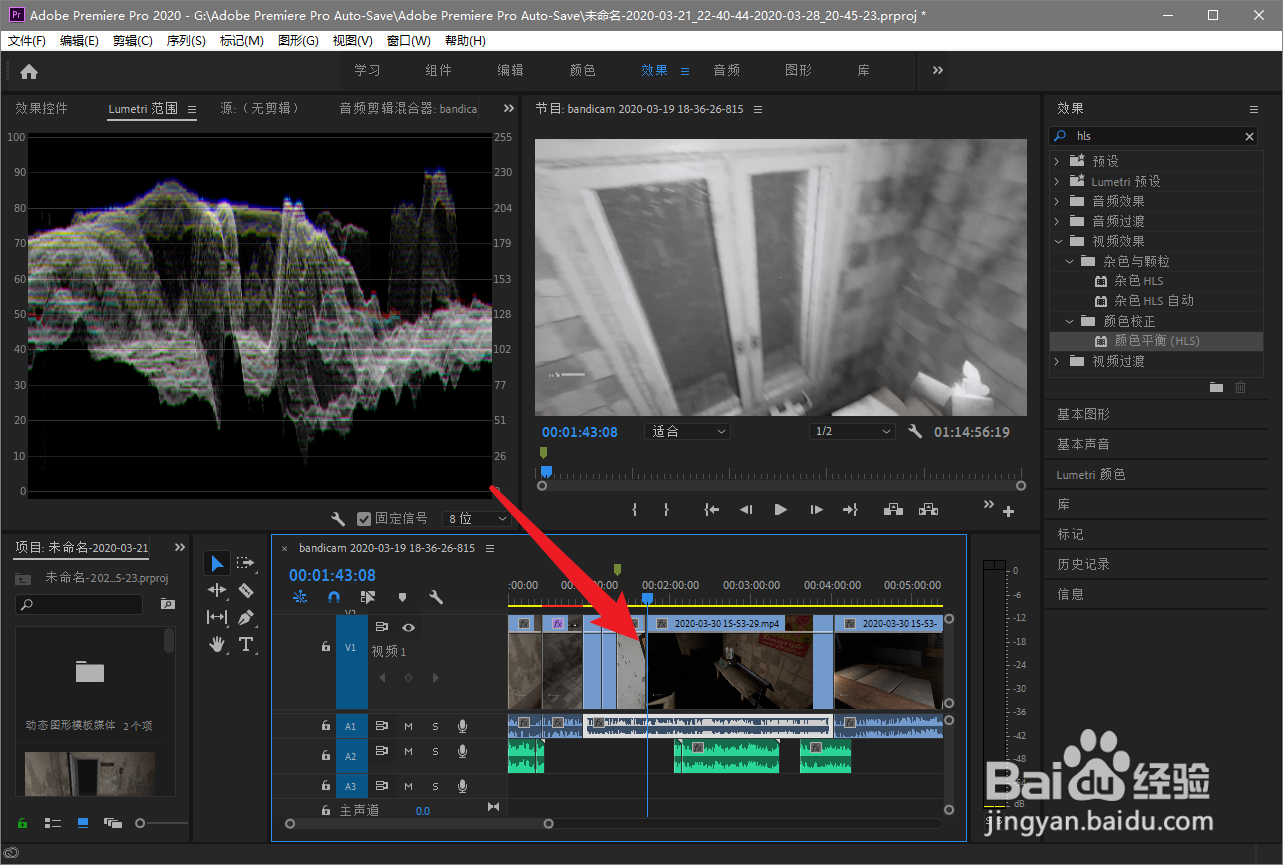The width and height of the screenshot is (1283, 865).
Task: Click the Home icon
Action: pos(29,71)
